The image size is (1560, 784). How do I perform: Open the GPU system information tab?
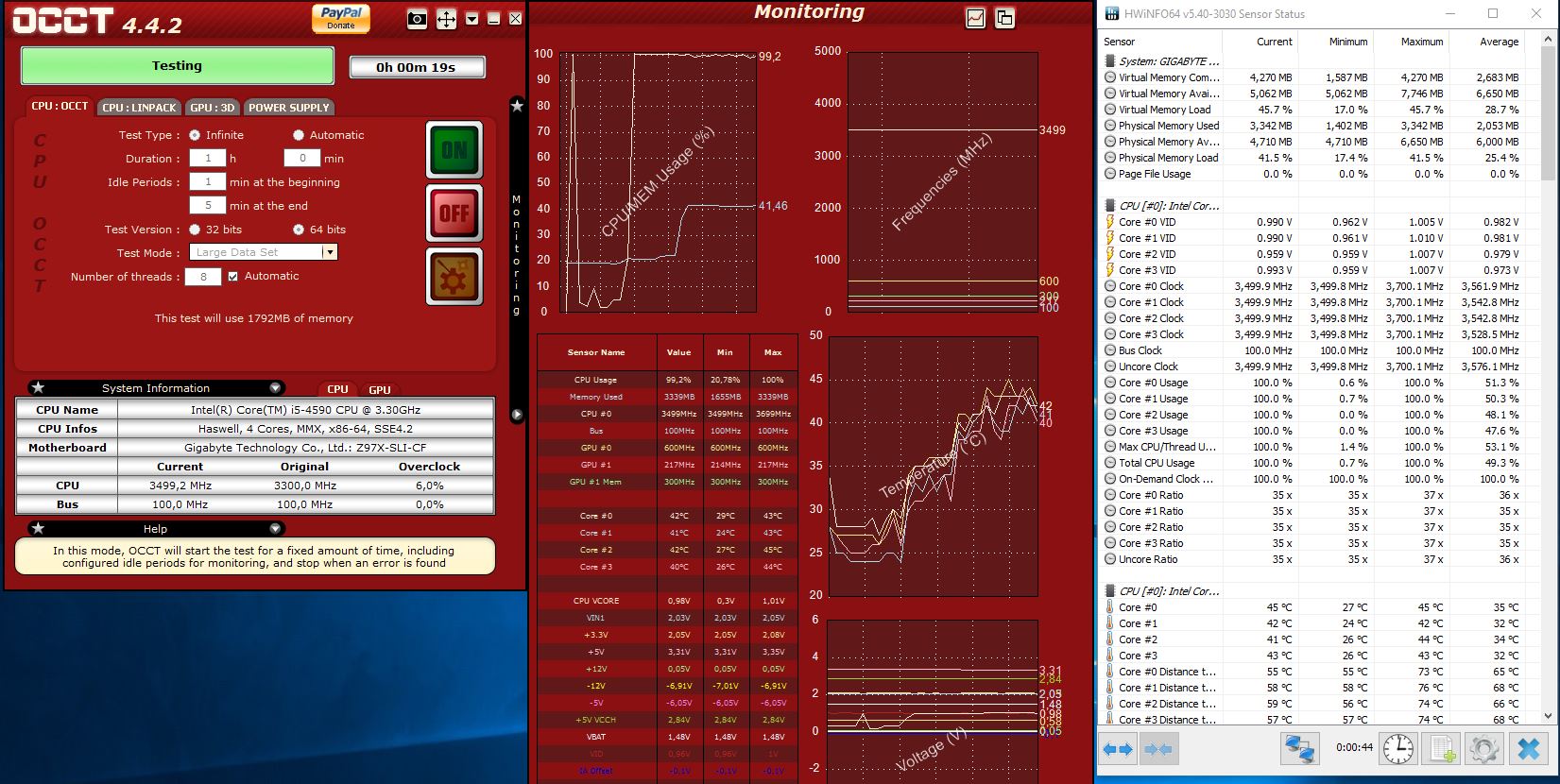[x=380, y=389]
